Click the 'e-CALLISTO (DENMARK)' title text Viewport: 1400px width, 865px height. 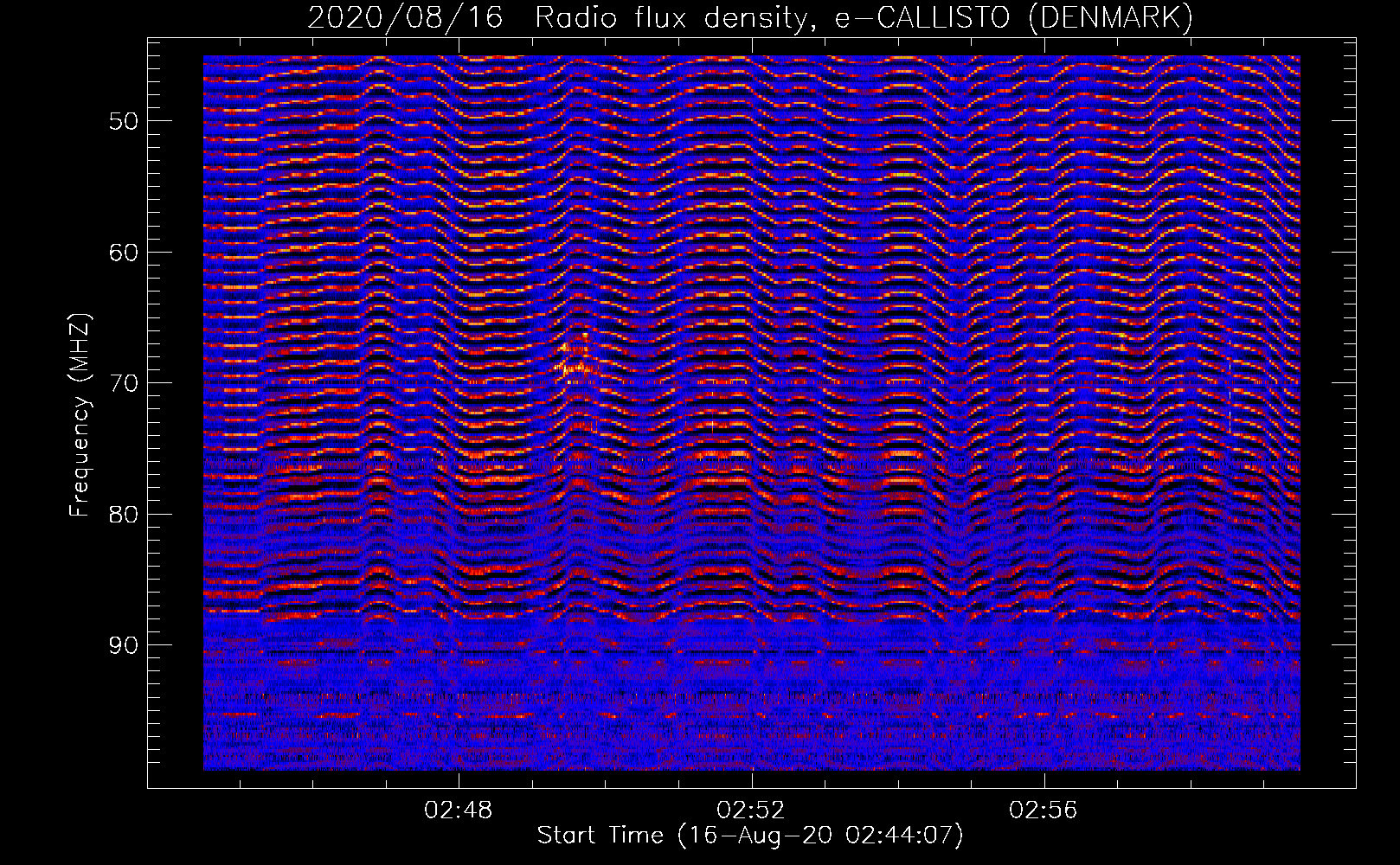[1013, 17]
